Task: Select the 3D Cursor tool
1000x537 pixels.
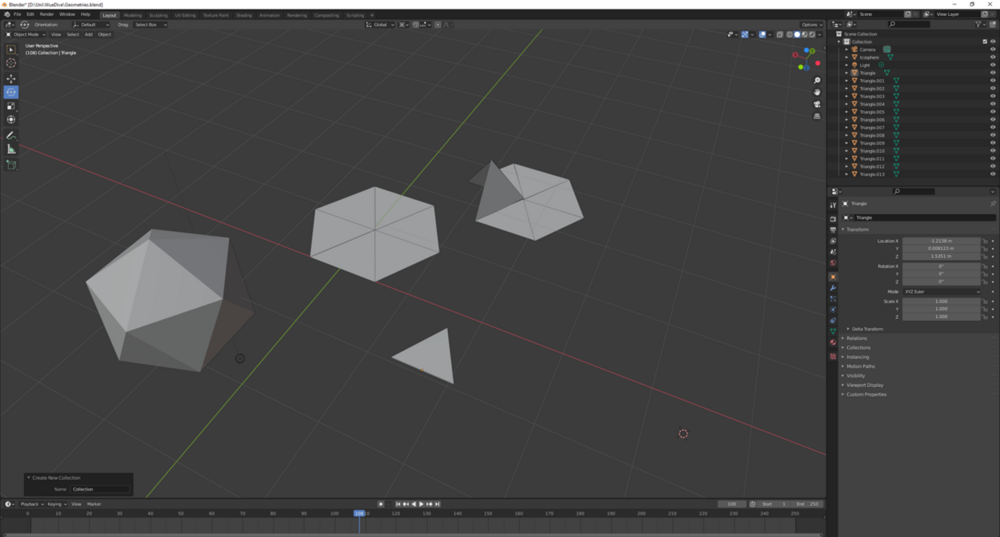Action: 11,63
